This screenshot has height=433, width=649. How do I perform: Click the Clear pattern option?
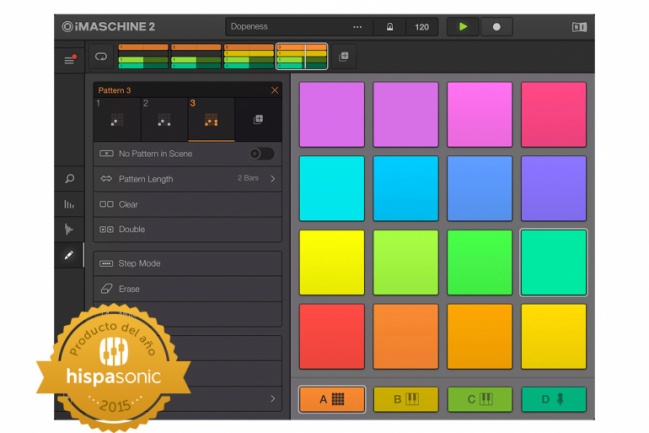pos(187,204)
